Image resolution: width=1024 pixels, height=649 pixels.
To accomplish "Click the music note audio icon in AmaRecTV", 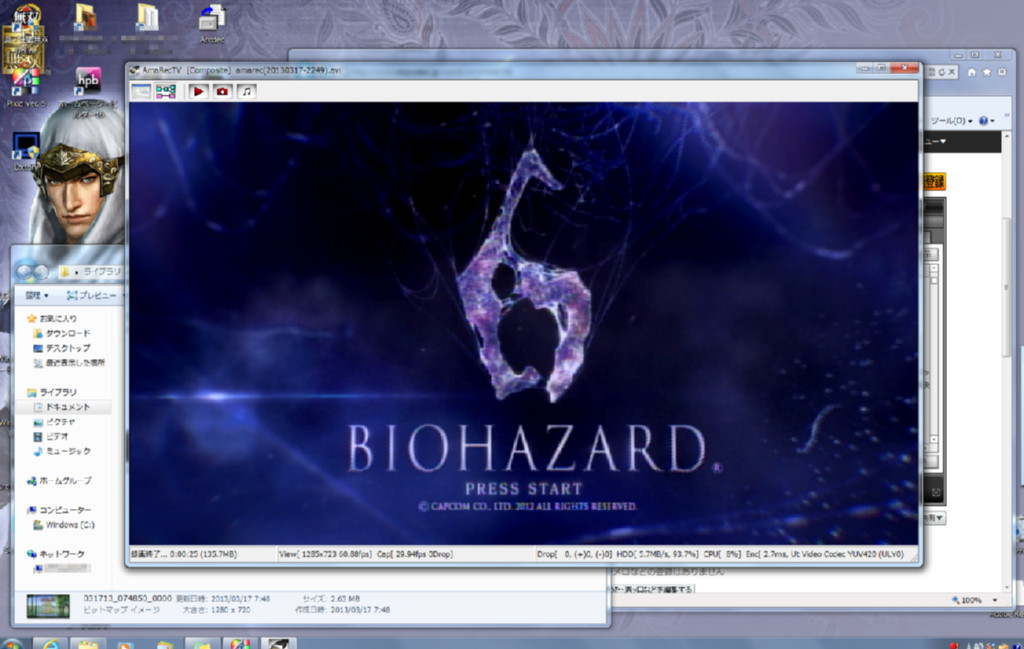I will [246, 91].
